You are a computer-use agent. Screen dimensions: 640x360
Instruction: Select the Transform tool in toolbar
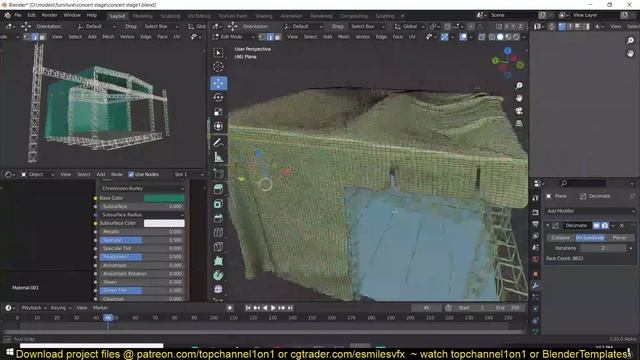point(218,126)
